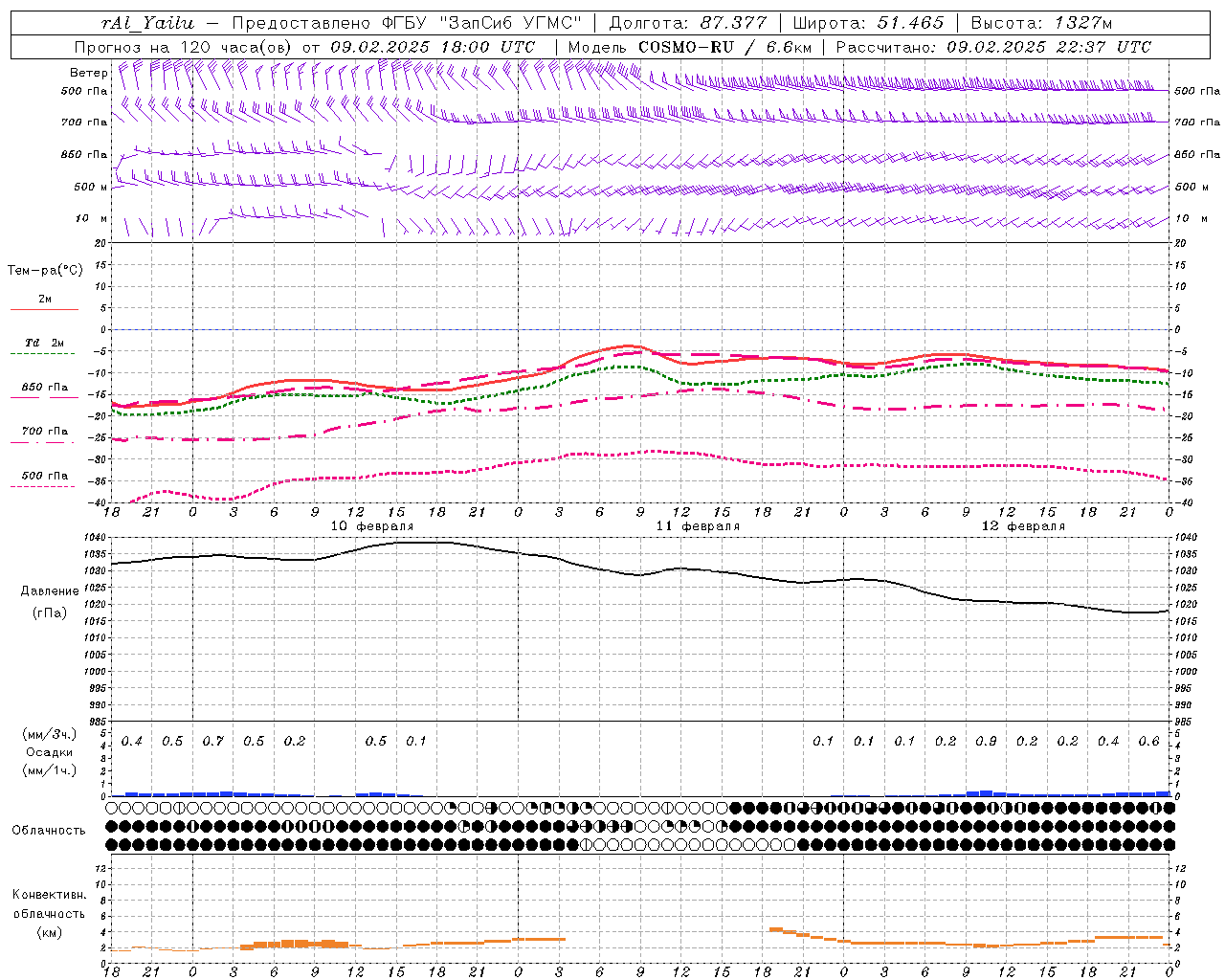Click the (мм/1ч.) units label
Viewport: 1225px width, 980px height.
pyautogui.click(x=48, y=770)
